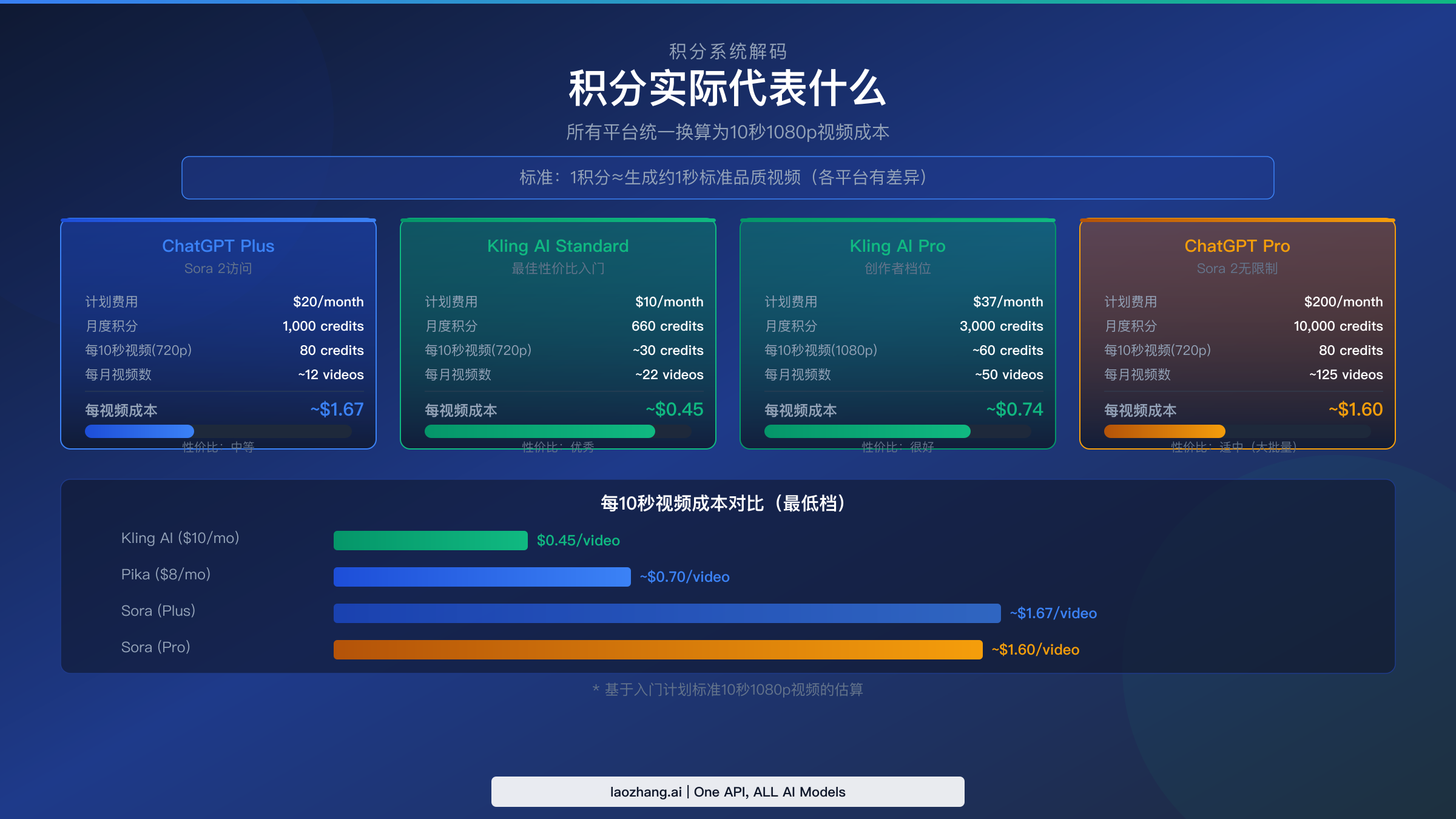Select the Kling AI Standard card

558,334
